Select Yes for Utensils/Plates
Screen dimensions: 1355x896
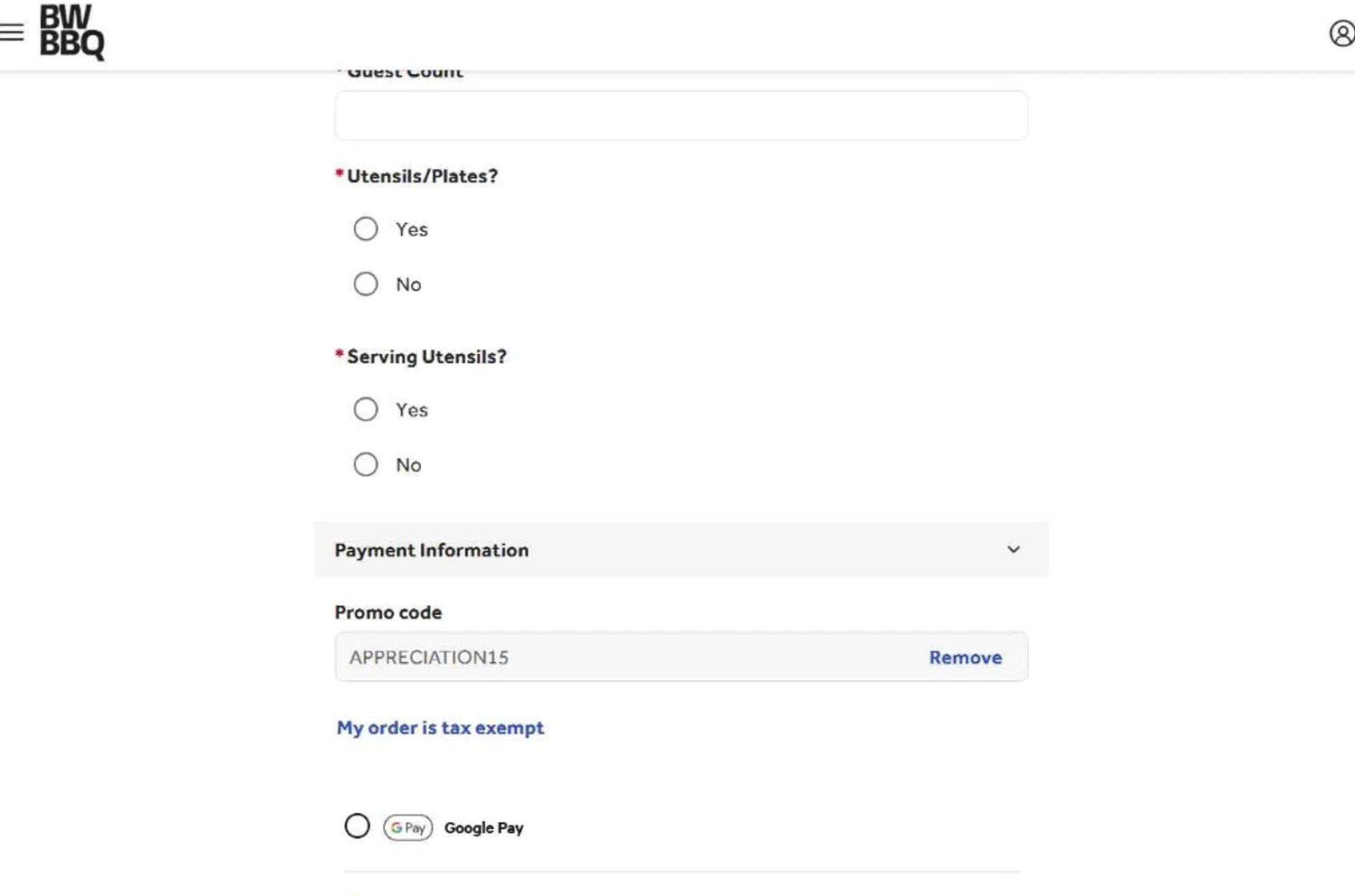[x=366, y=229]
